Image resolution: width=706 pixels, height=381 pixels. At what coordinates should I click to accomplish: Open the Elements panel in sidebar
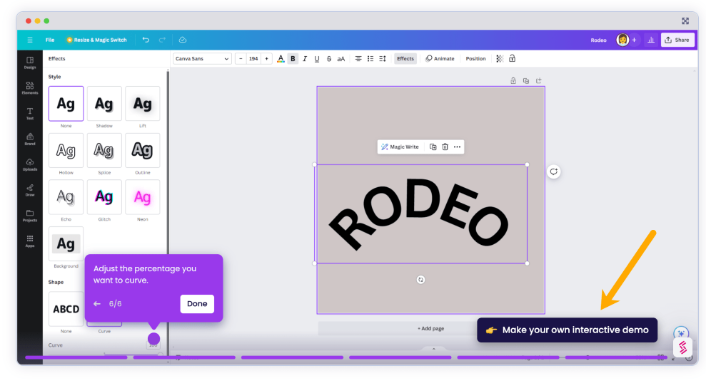pyautogui.click(x=30, y=88)
